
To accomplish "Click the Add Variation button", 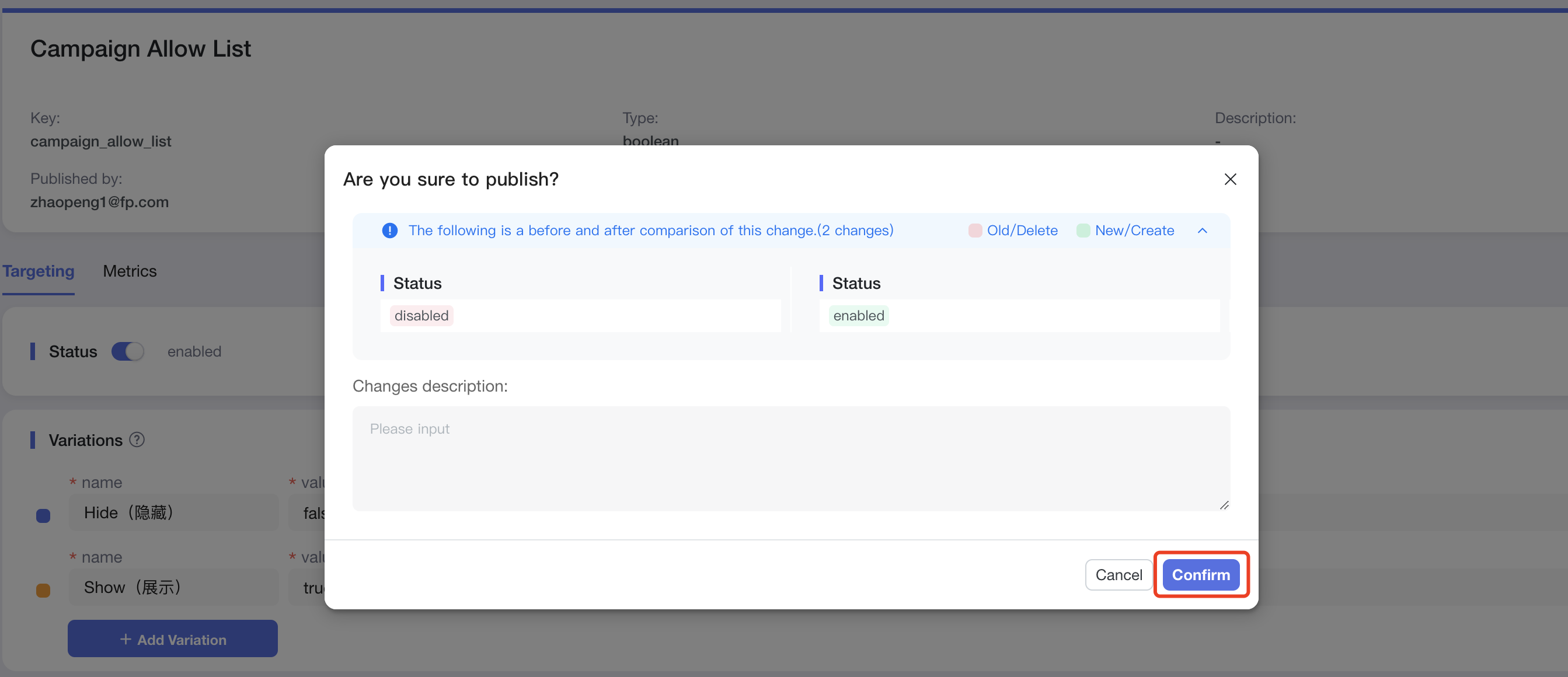I will coord(172,638).
